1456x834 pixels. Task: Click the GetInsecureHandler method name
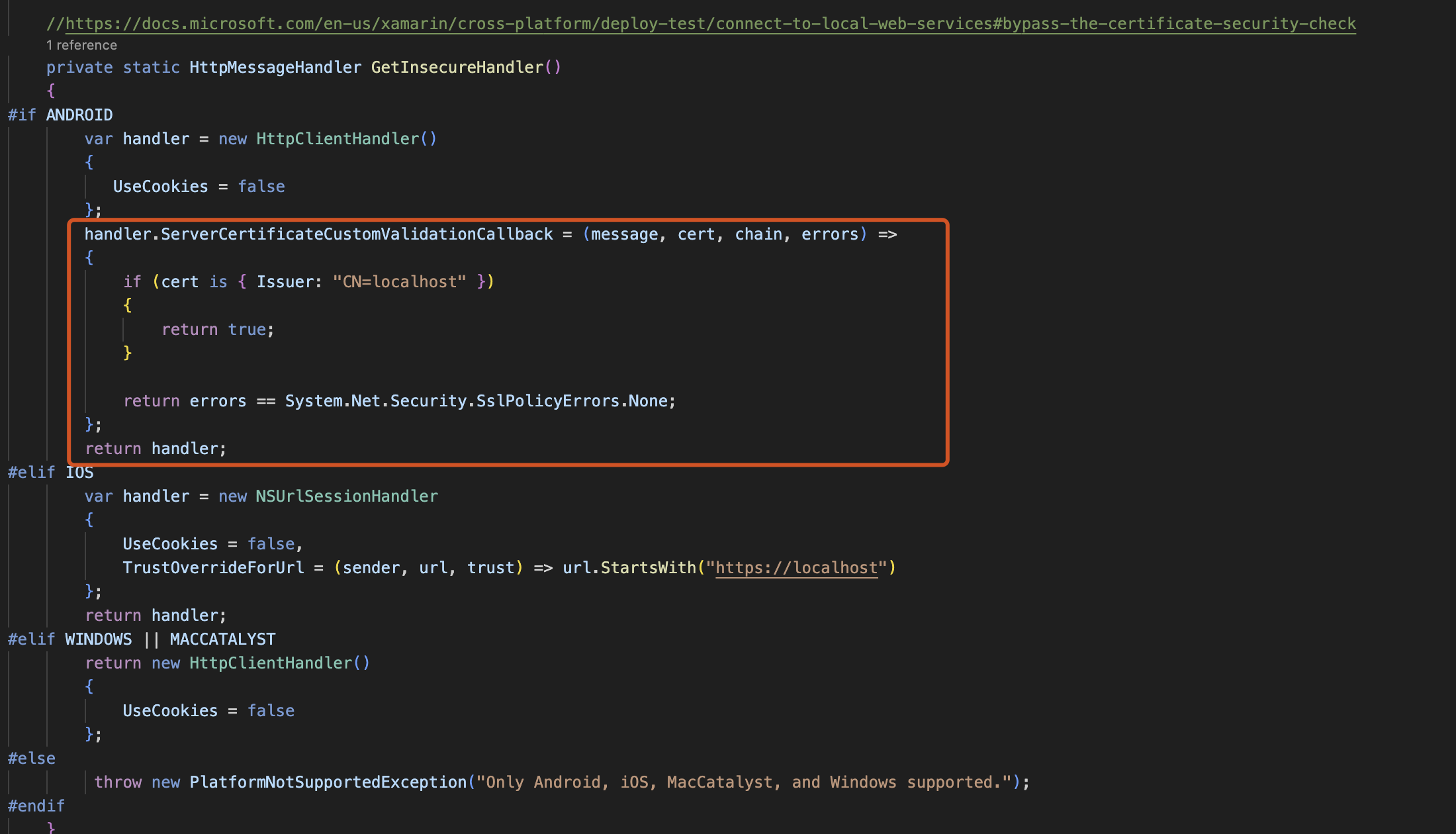pyautogui.click(x=457, y=68)
